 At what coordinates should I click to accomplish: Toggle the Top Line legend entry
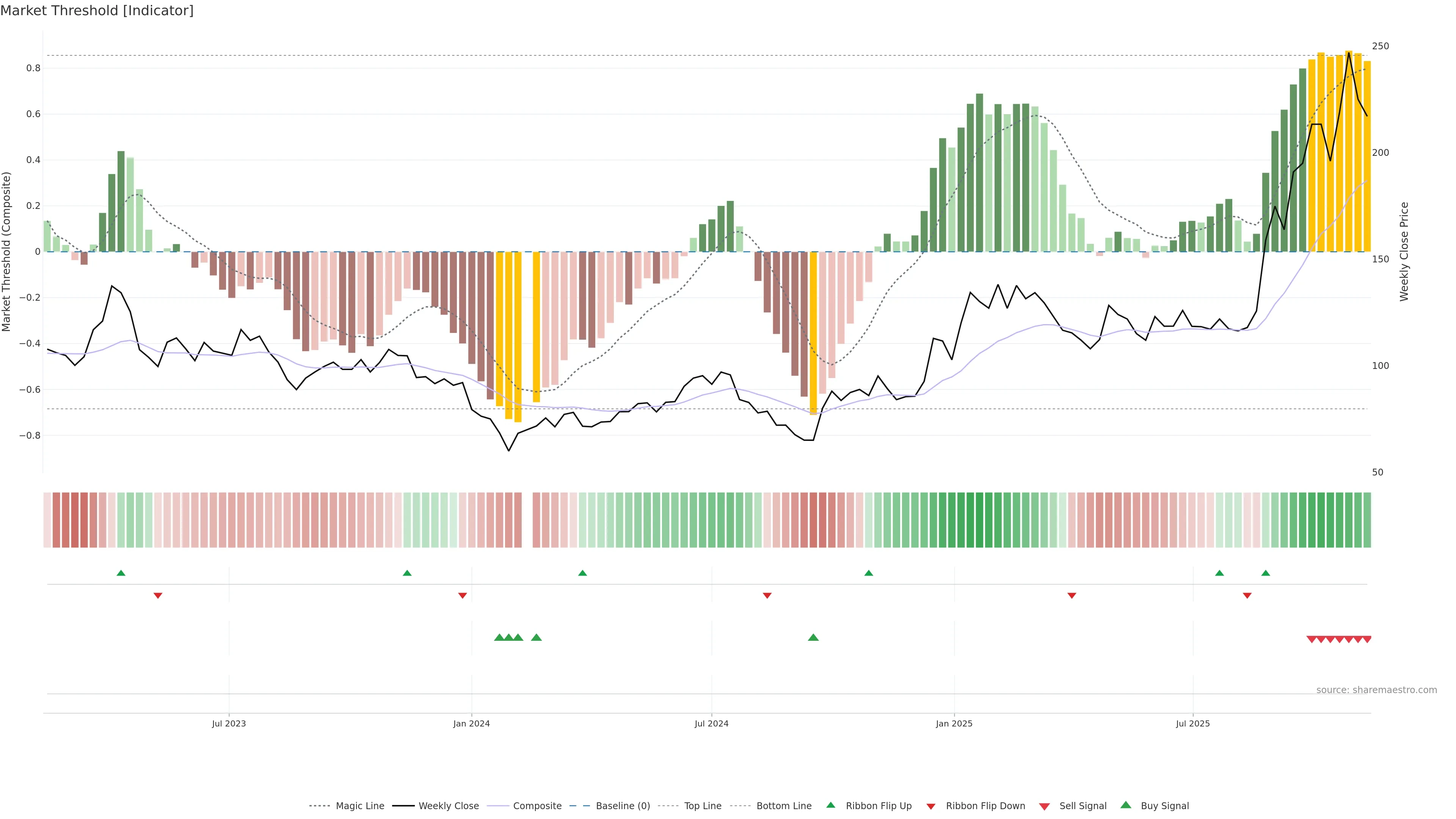703,806
